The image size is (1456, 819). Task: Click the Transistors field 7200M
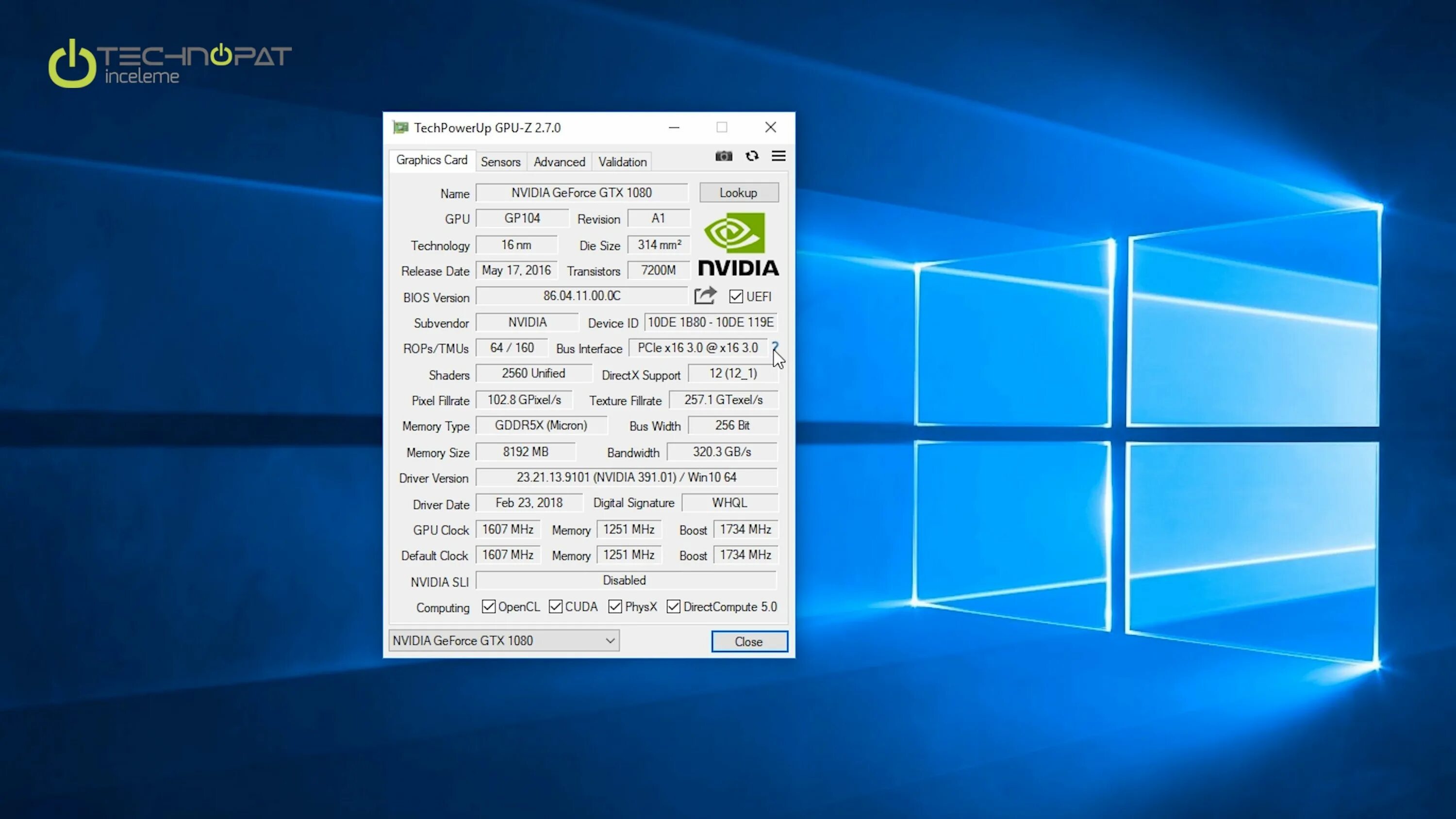(659, 270)
